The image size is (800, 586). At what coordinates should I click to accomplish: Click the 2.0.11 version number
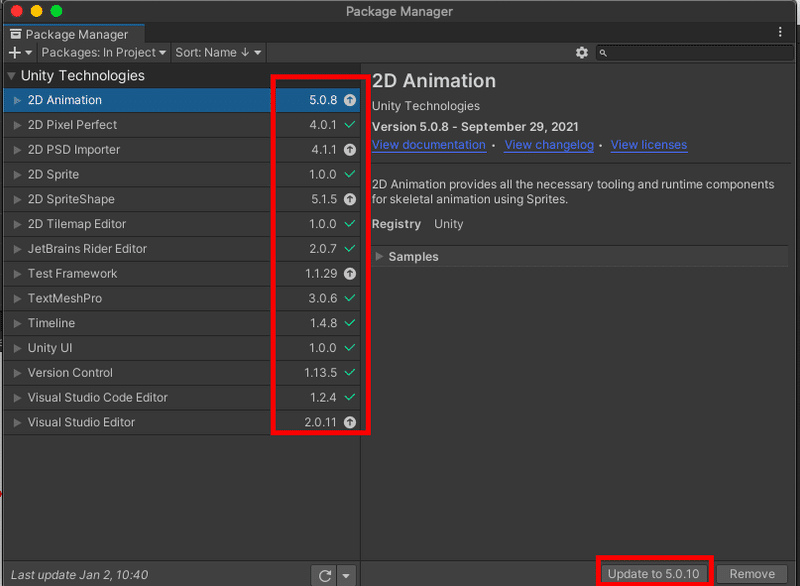coord(320,422)
